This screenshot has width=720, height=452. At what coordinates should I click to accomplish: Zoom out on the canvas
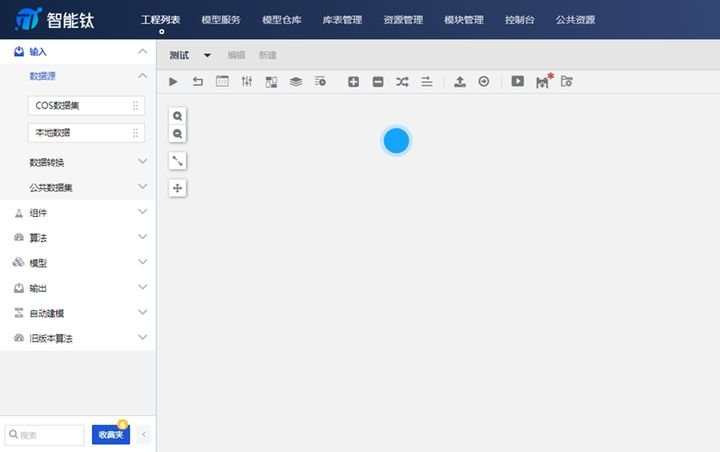click(177, 134)
